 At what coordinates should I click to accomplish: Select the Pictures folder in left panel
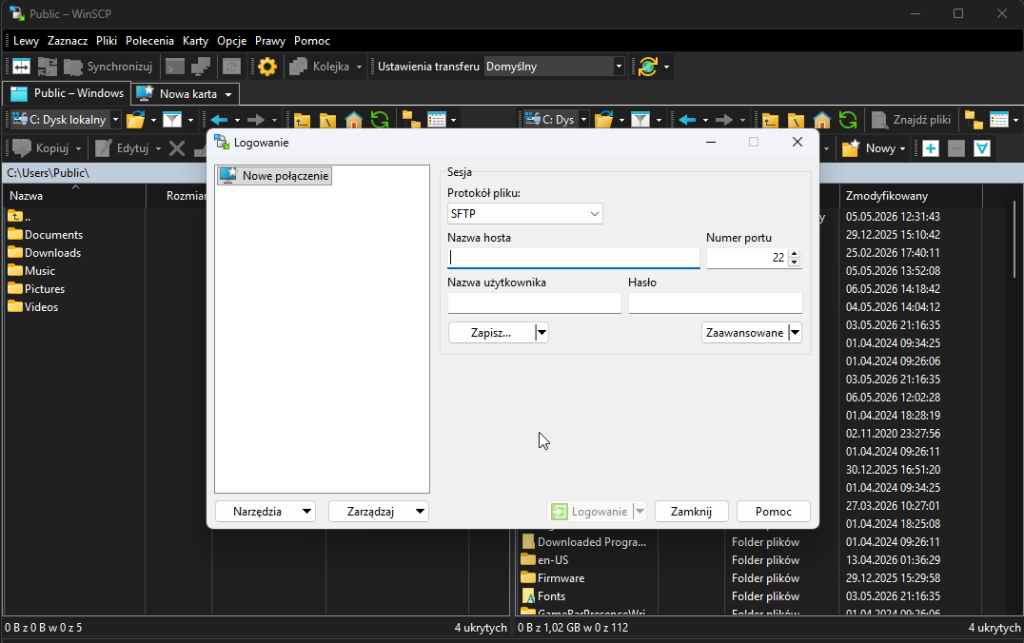click(x=36, y=289)
